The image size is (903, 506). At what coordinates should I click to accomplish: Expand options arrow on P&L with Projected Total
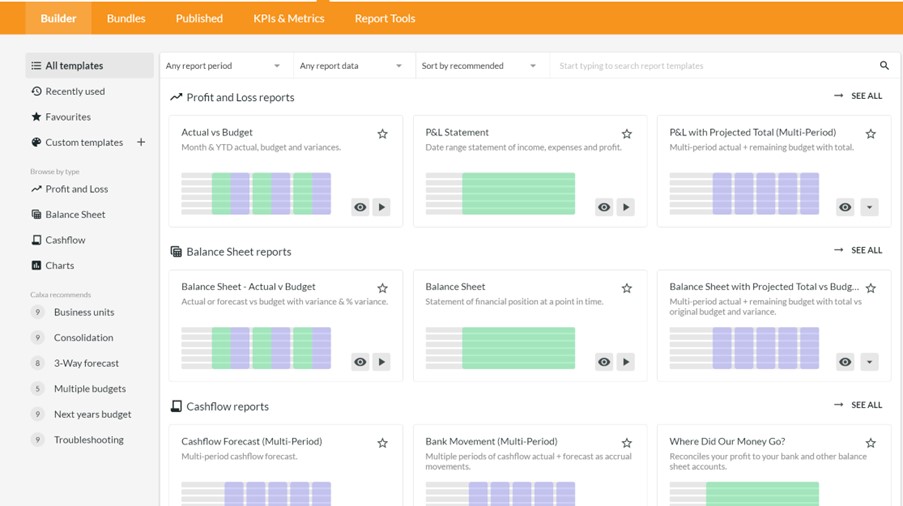(x=869, y=207)
